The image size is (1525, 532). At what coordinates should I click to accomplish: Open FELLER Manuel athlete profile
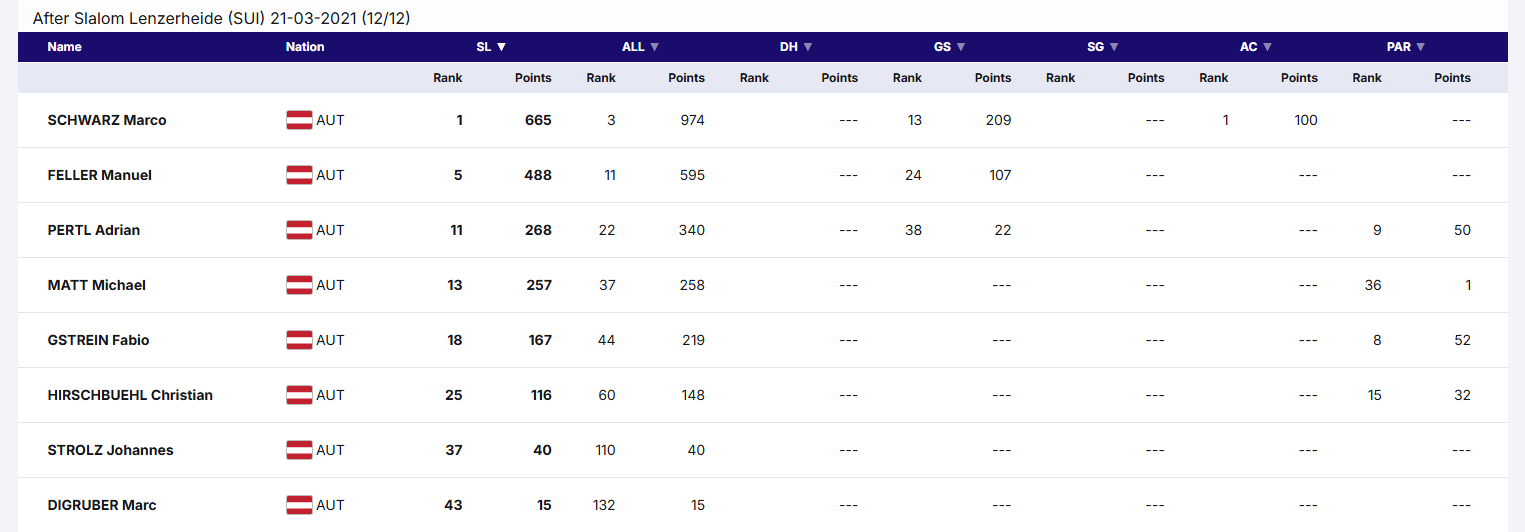[100, 175]
